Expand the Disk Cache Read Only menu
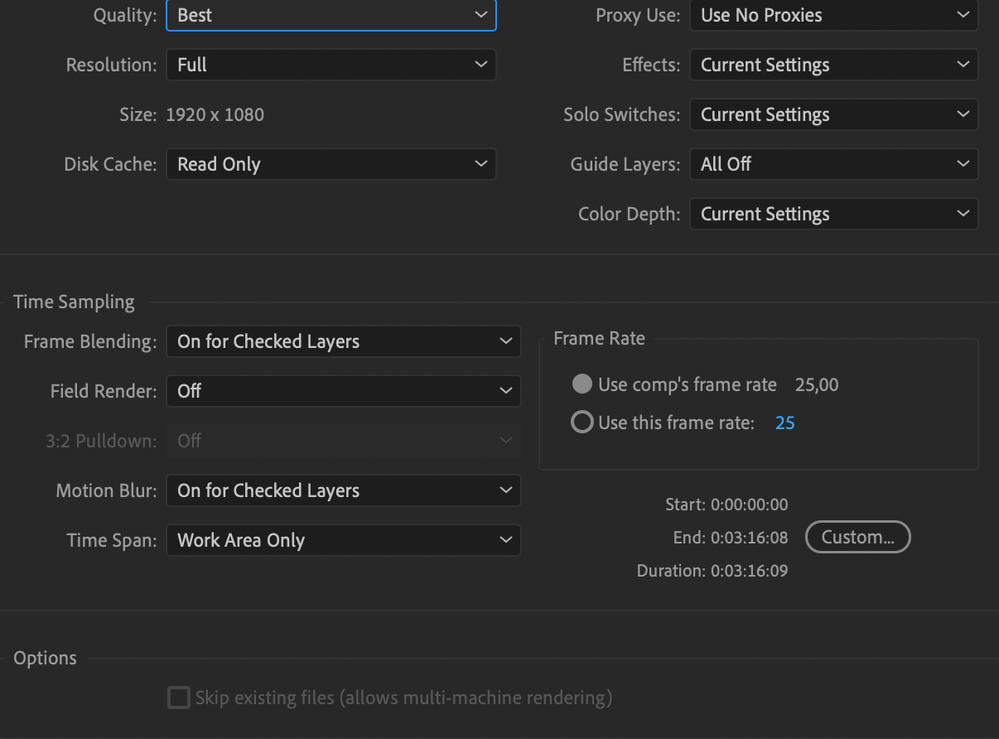This screenshot has width=999, height=739. tap(331, 164)
